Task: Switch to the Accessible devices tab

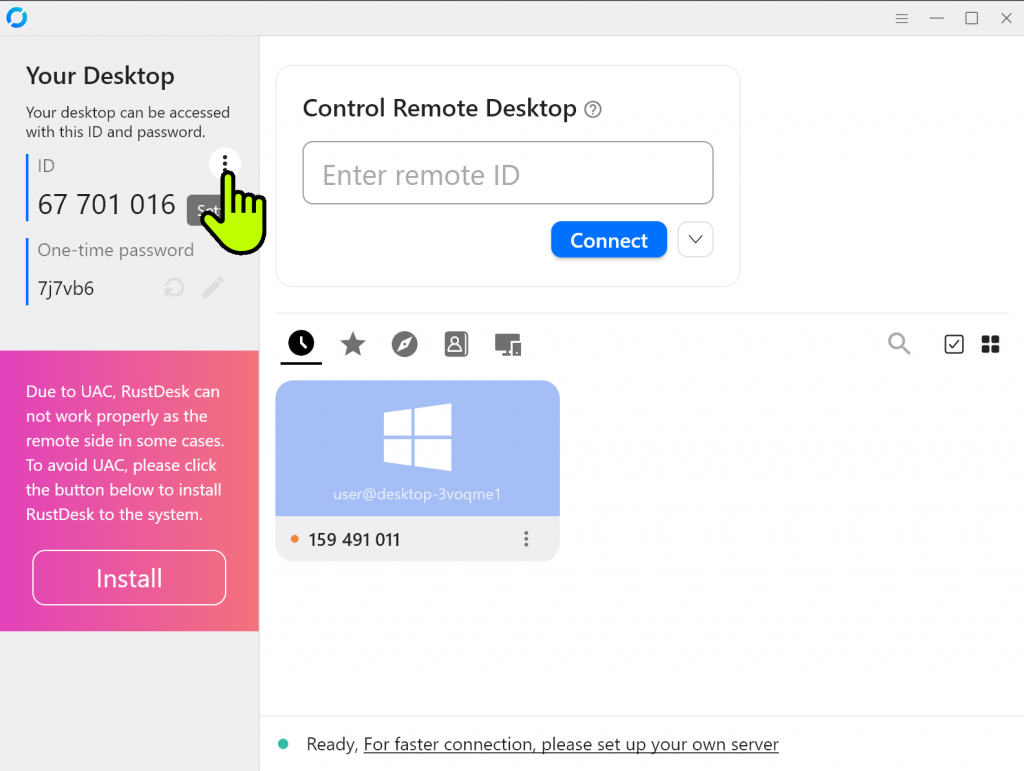Action: 508,345
